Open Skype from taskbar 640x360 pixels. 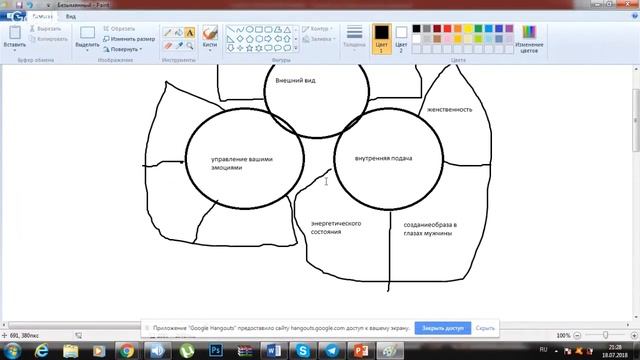302,351
